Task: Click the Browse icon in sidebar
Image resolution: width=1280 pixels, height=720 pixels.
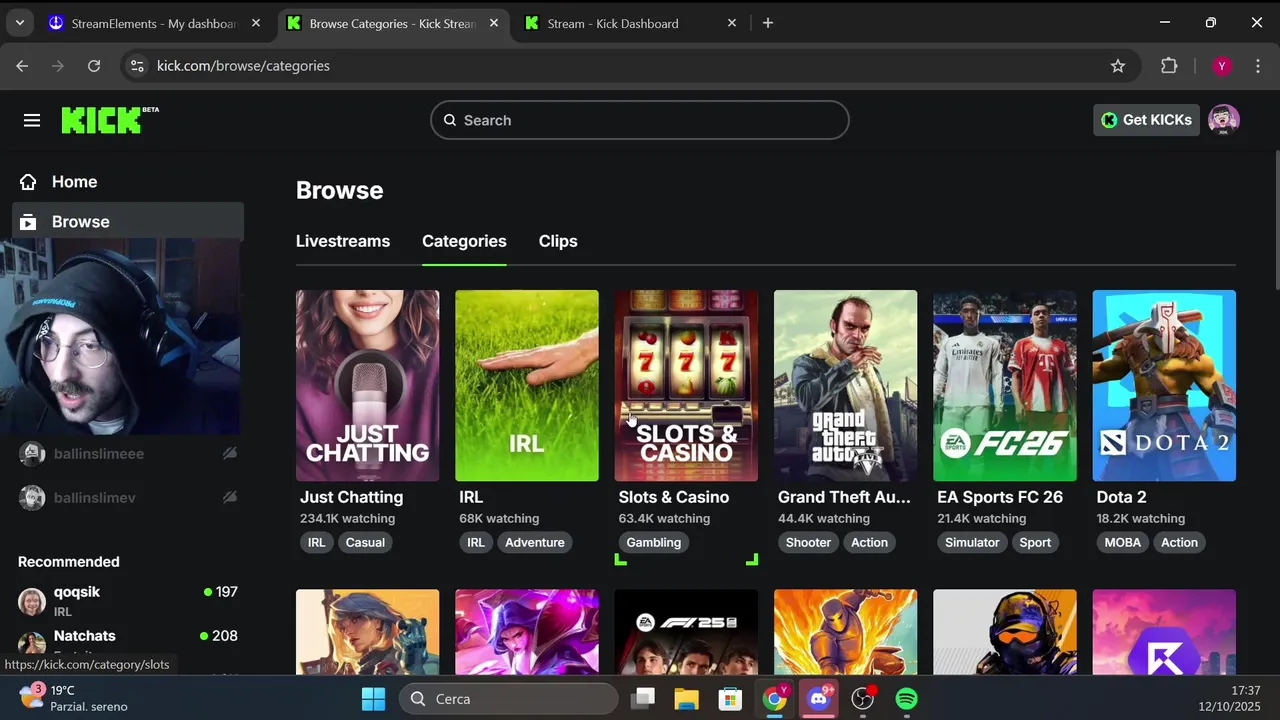Action: (x=28, y=222)
